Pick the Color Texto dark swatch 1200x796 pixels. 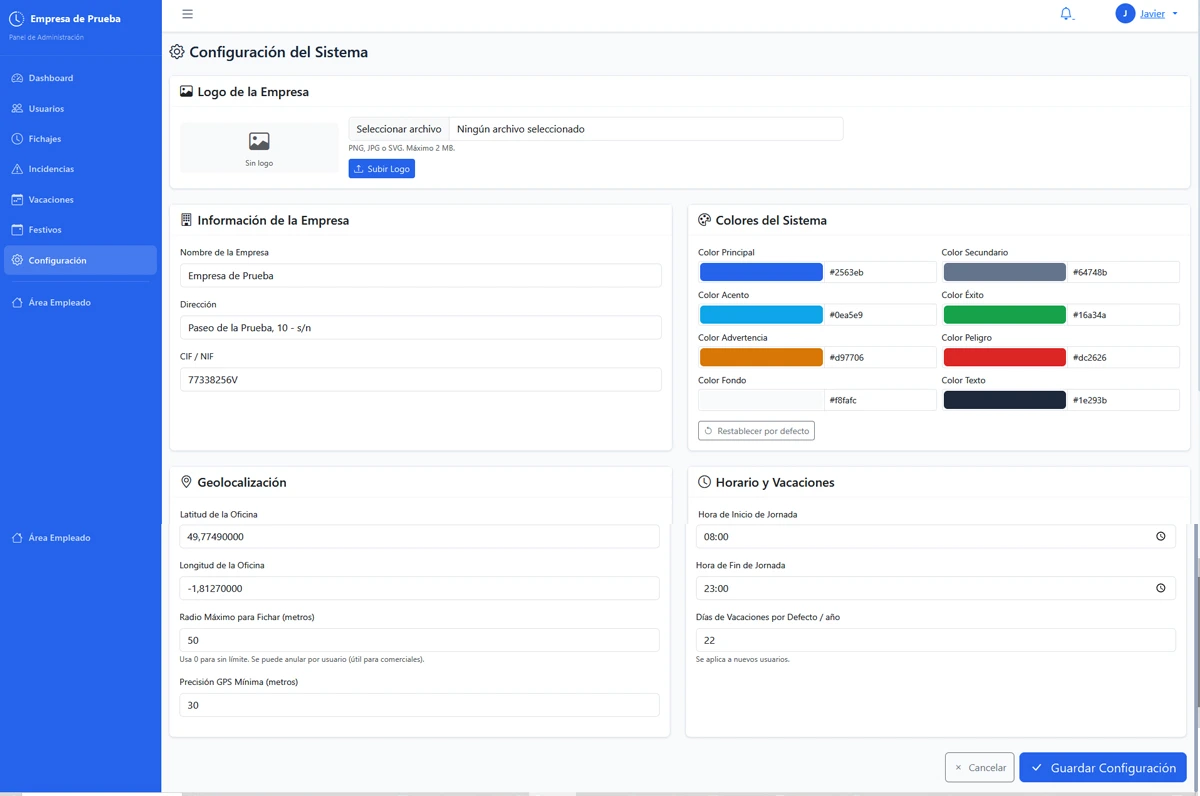(1005, 400)
